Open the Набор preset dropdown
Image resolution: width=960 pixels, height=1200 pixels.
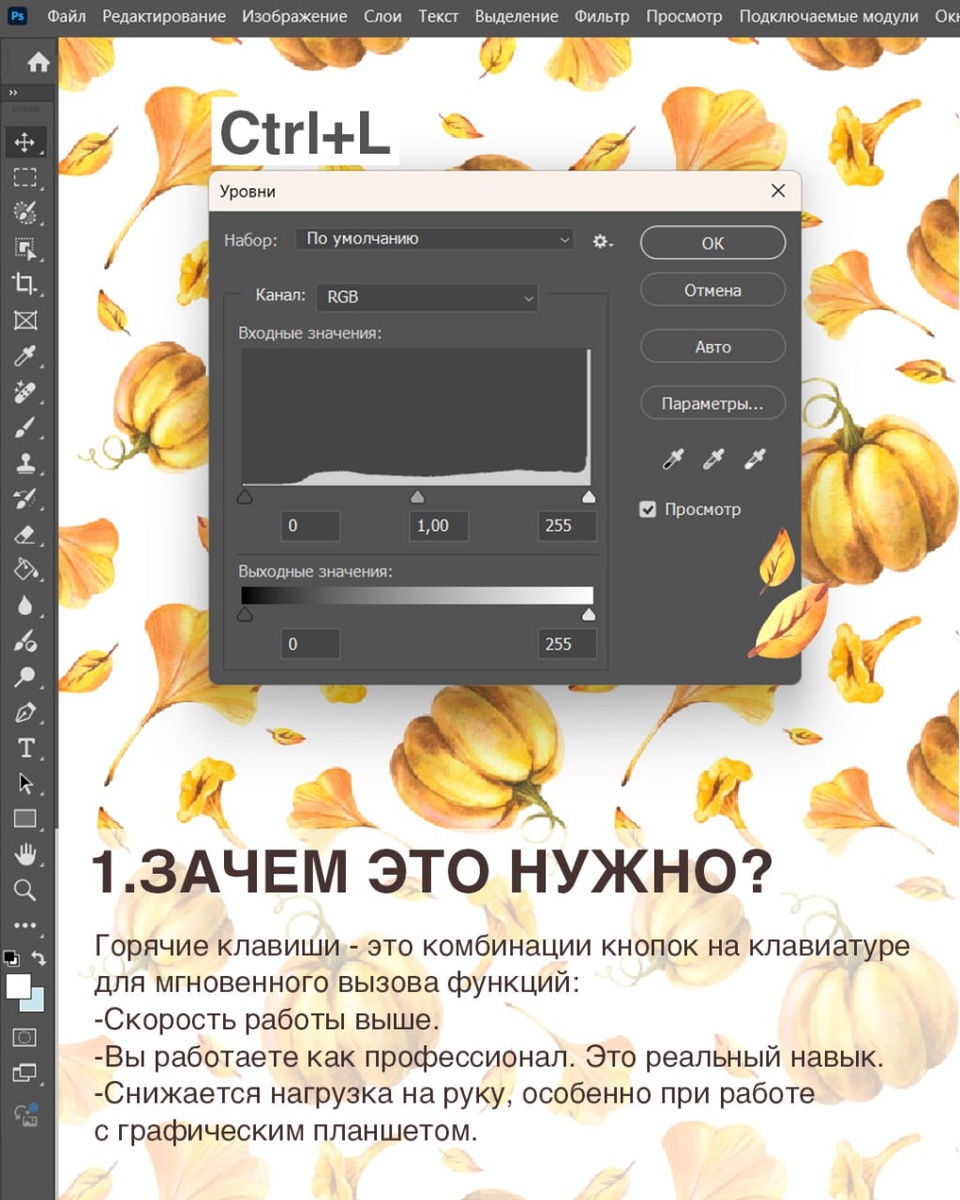pos(434,239)
